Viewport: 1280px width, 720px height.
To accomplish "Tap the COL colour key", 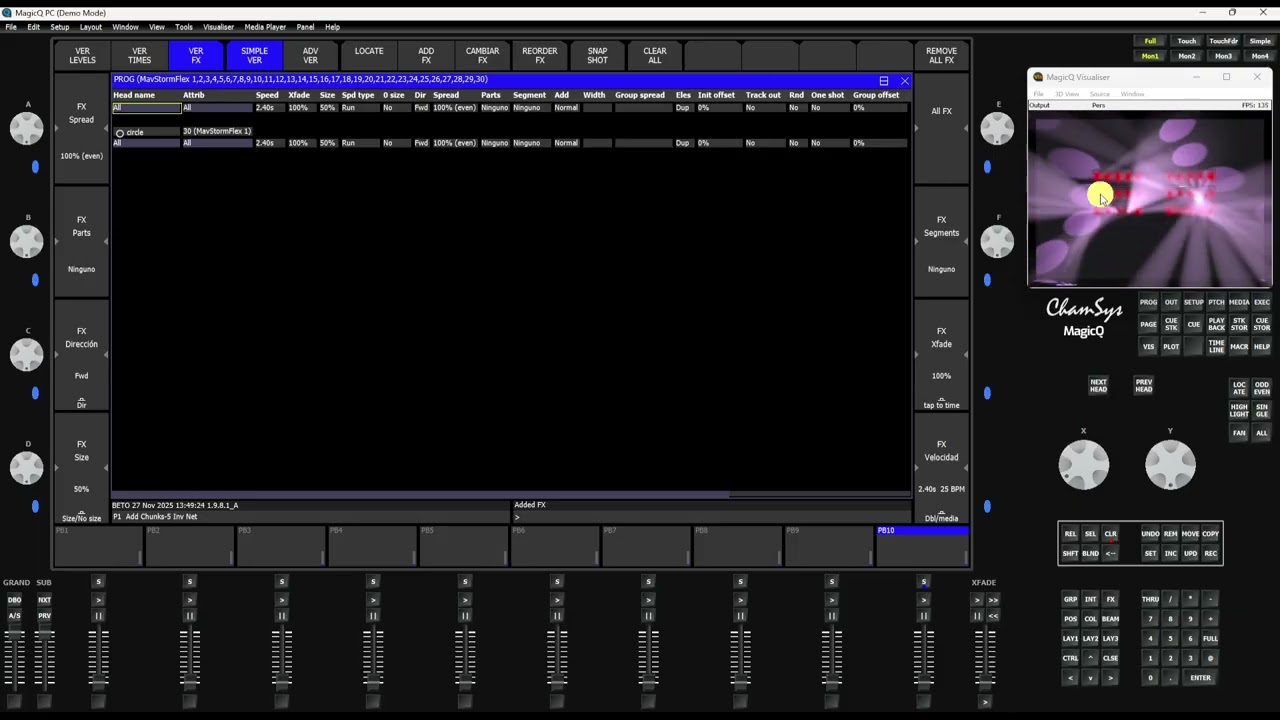I will [1090, 619].
